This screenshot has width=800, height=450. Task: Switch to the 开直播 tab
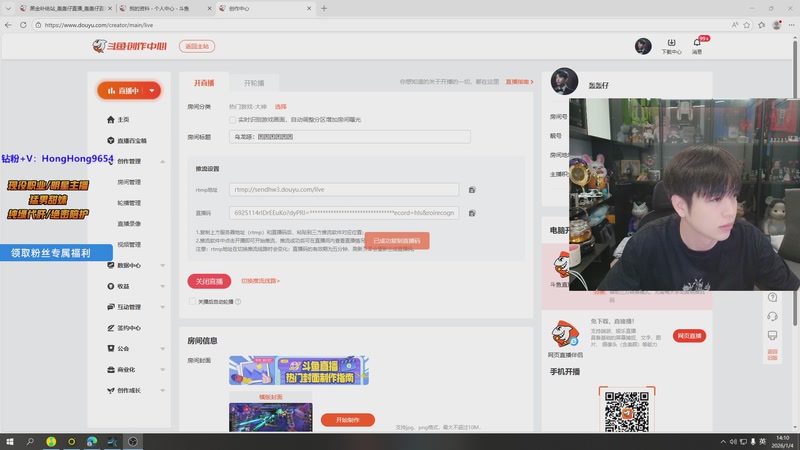pos(204,83)
